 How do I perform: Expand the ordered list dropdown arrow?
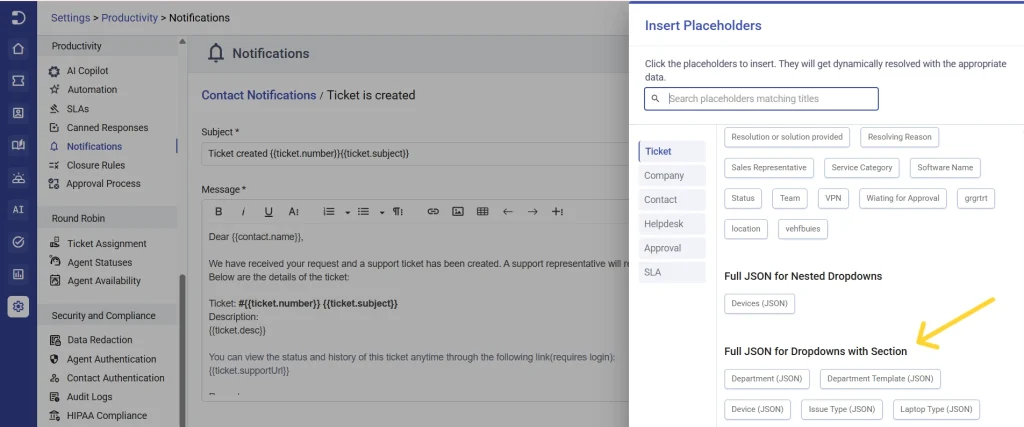pyautogui.click(x=347, y=212)
